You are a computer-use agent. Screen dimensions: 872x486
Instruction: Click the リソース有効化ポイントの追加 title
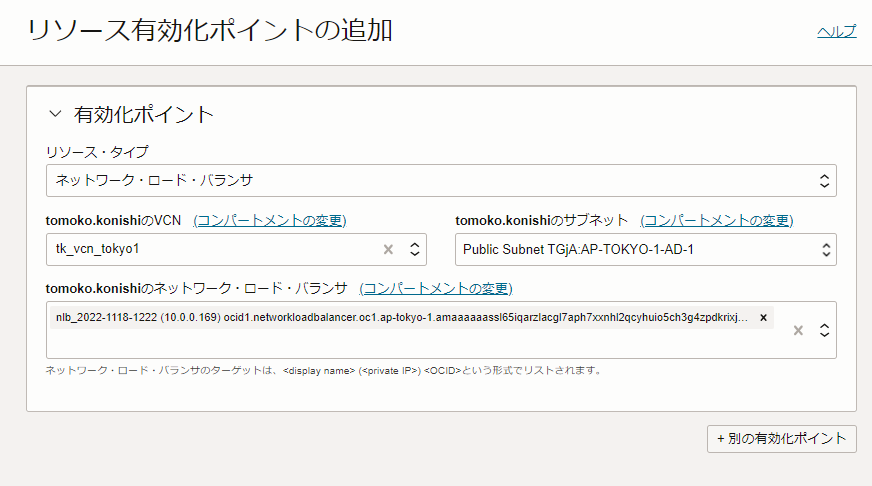(x=210, y=30)
